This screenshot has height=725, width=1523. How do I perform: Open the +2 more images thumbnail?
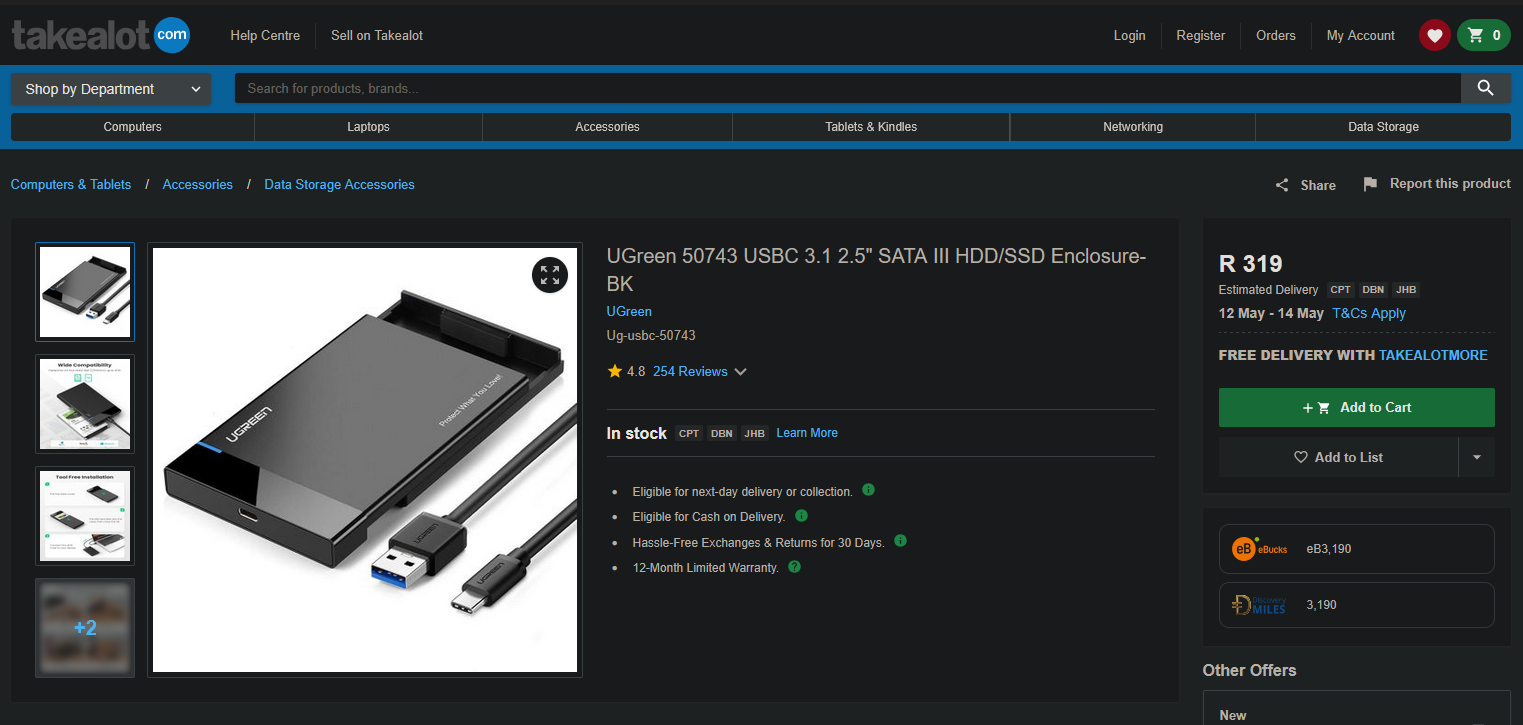[85, 628]
